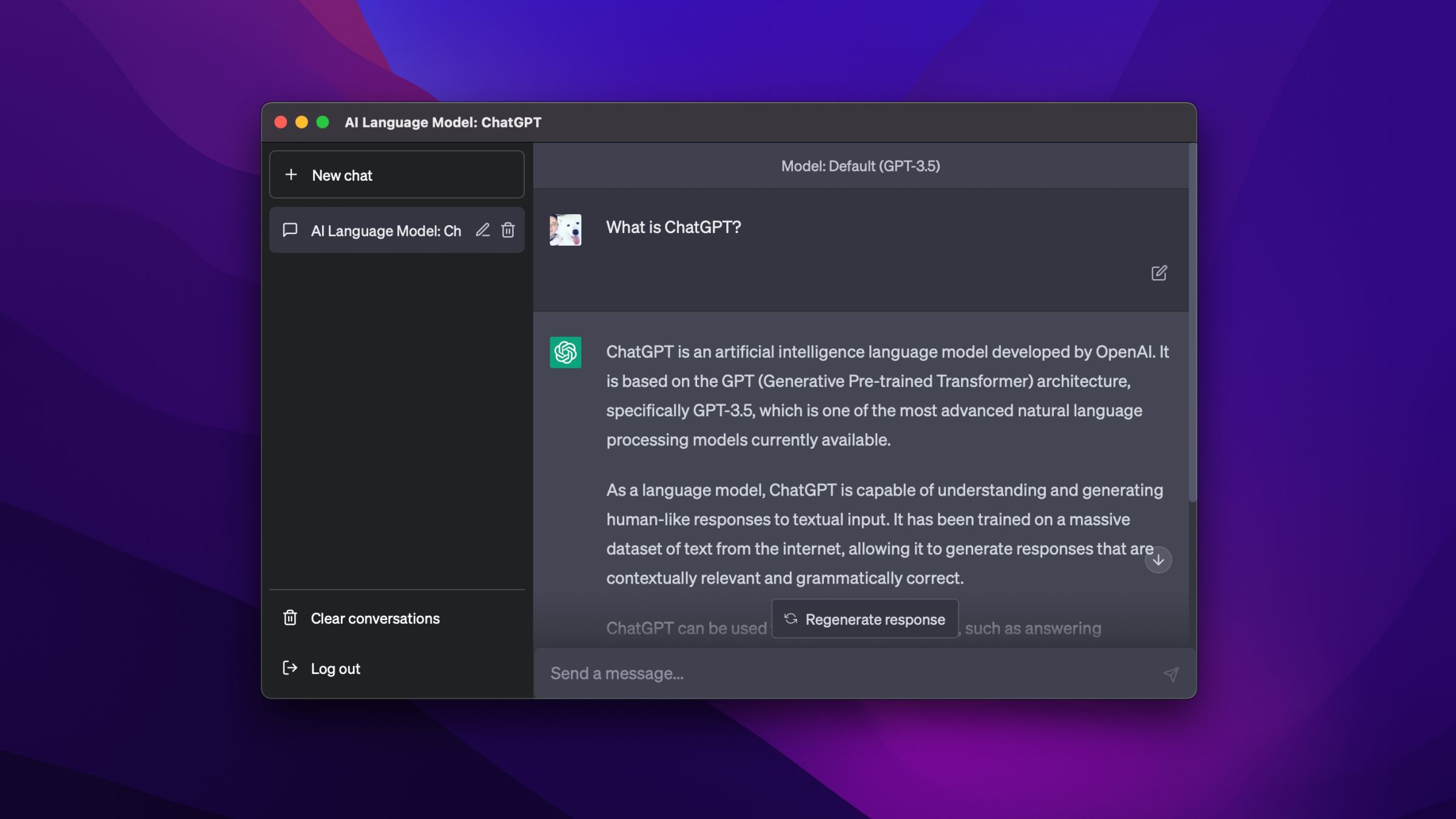Viewport: 1456px width, 819px height.
Task: Send the message with the paper plane icon
Action: pyautogui.click(x=1171, y=673)
